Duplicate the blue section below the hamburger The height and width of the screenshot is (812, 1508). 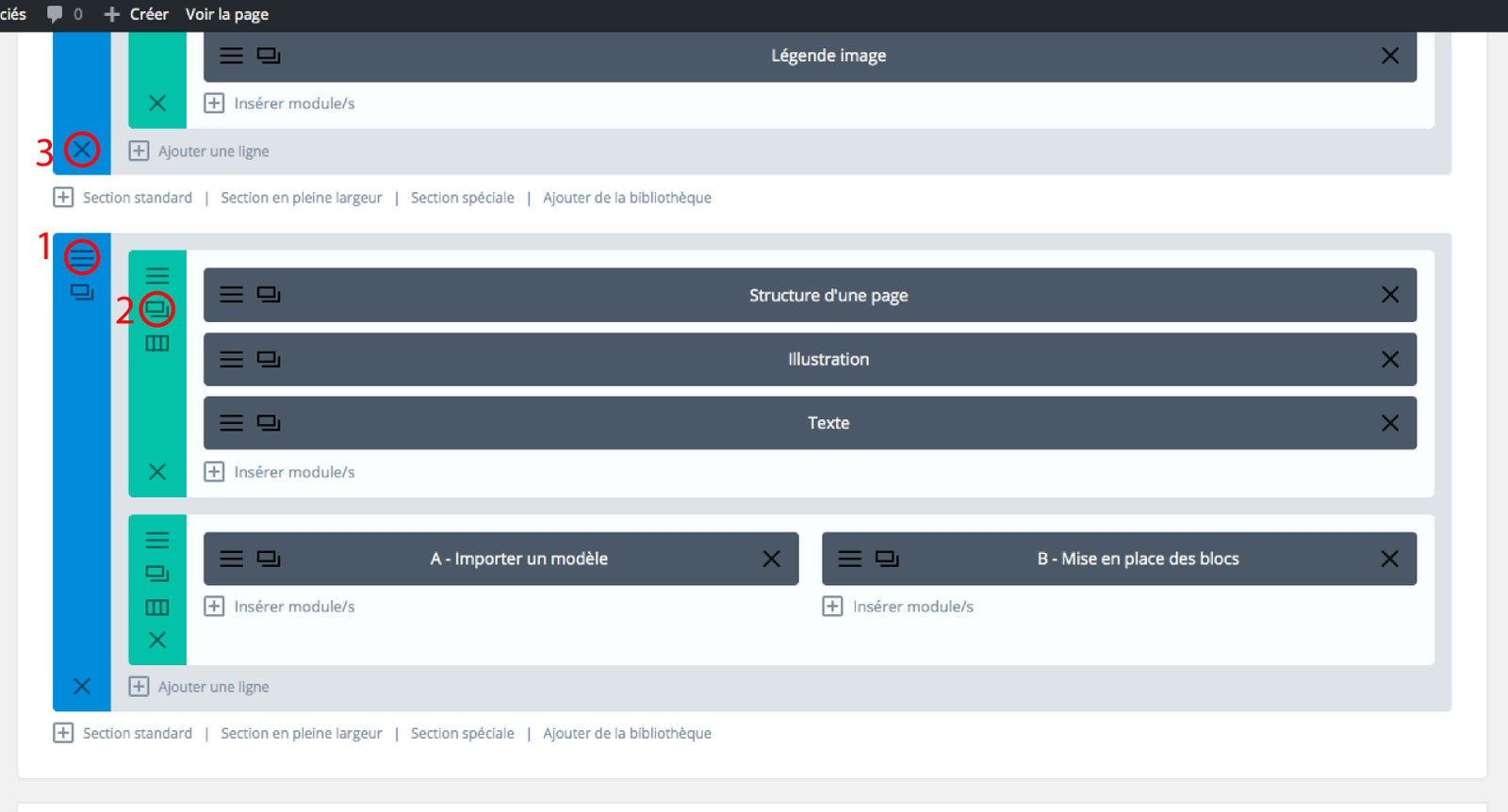[x=82, y=293]
